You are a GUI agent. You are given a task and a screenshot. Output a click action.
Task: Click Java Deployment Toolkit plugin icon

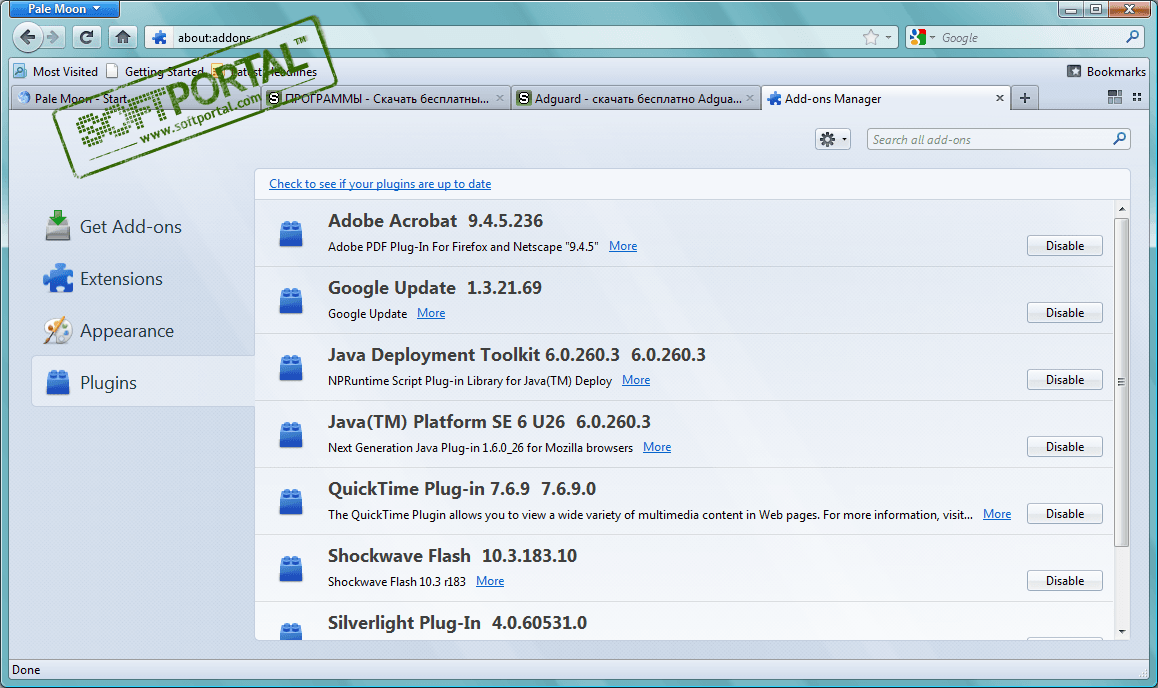pos(291,368)
